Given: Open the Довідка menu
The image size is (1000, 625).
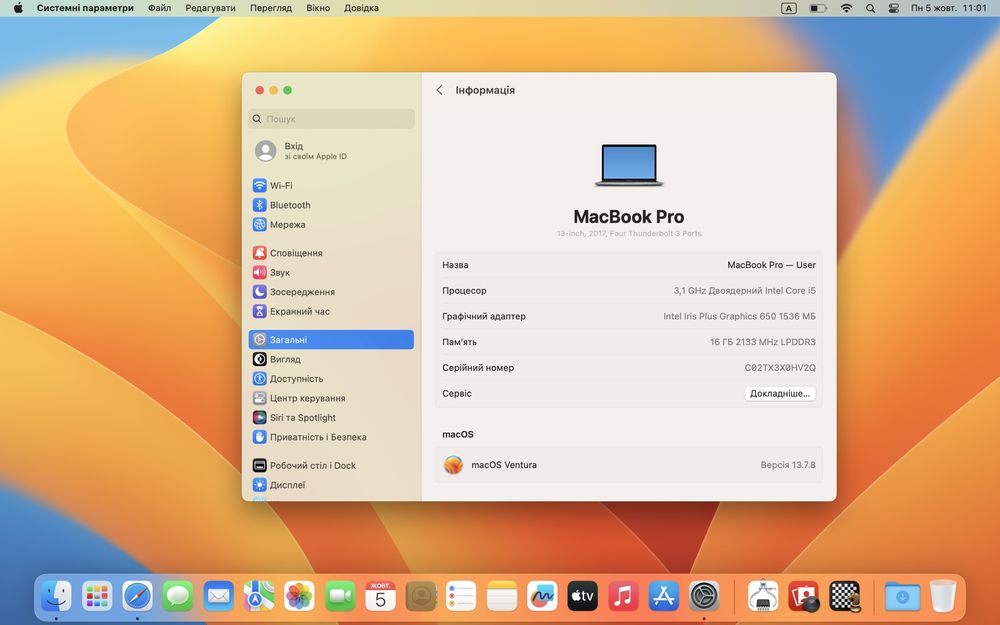Looking at the screenshot, I should click(x=362, y=8).
